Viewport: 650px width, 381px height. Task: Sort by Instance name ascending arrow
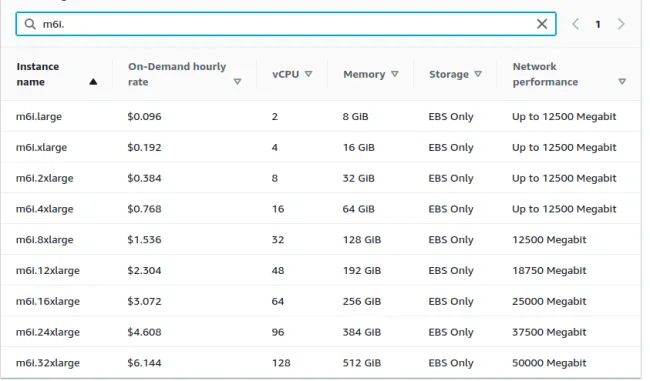pyautogui.click(x=93, y=82)
